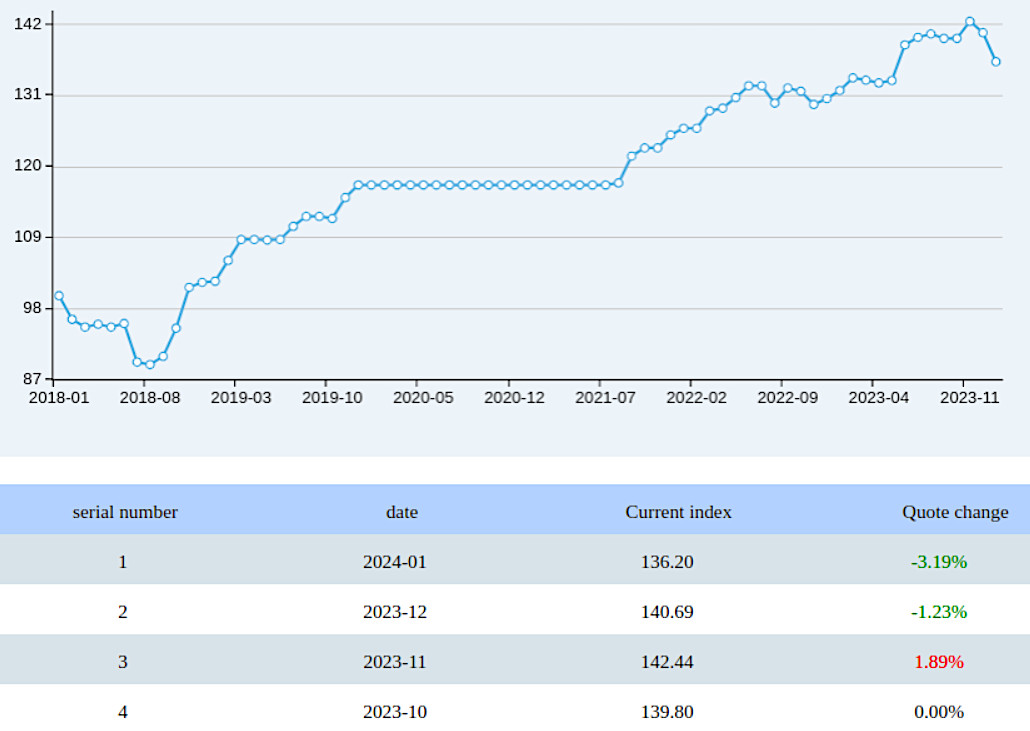The height and width of the screenshot is (731, 1030).
Task: Select the first data point near 2018-01
Action: tap(57, 294)
